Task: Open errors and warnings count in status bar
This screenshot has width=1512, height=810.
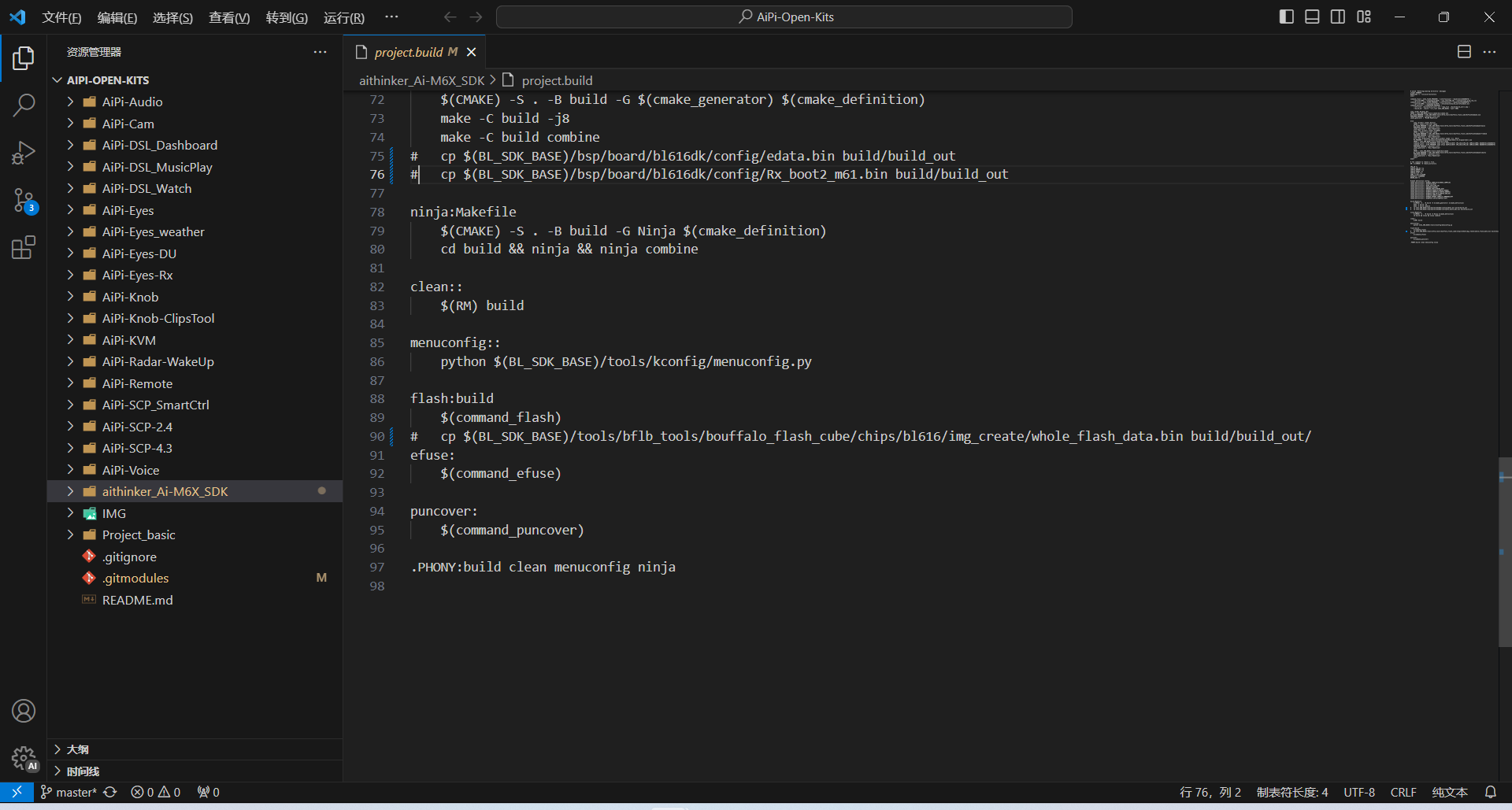Action: 156,792
